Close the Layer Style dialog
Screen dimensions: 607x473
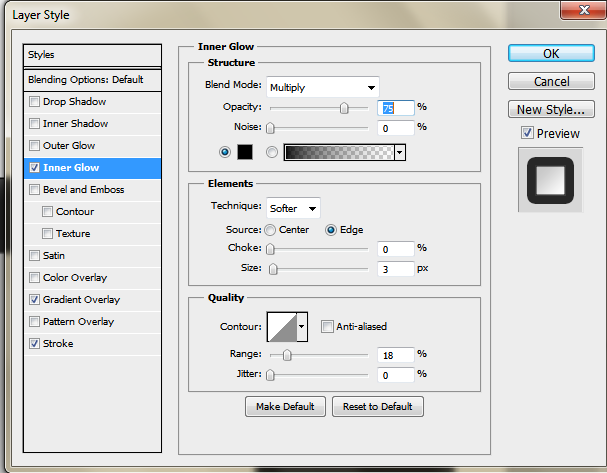point(583,10)
